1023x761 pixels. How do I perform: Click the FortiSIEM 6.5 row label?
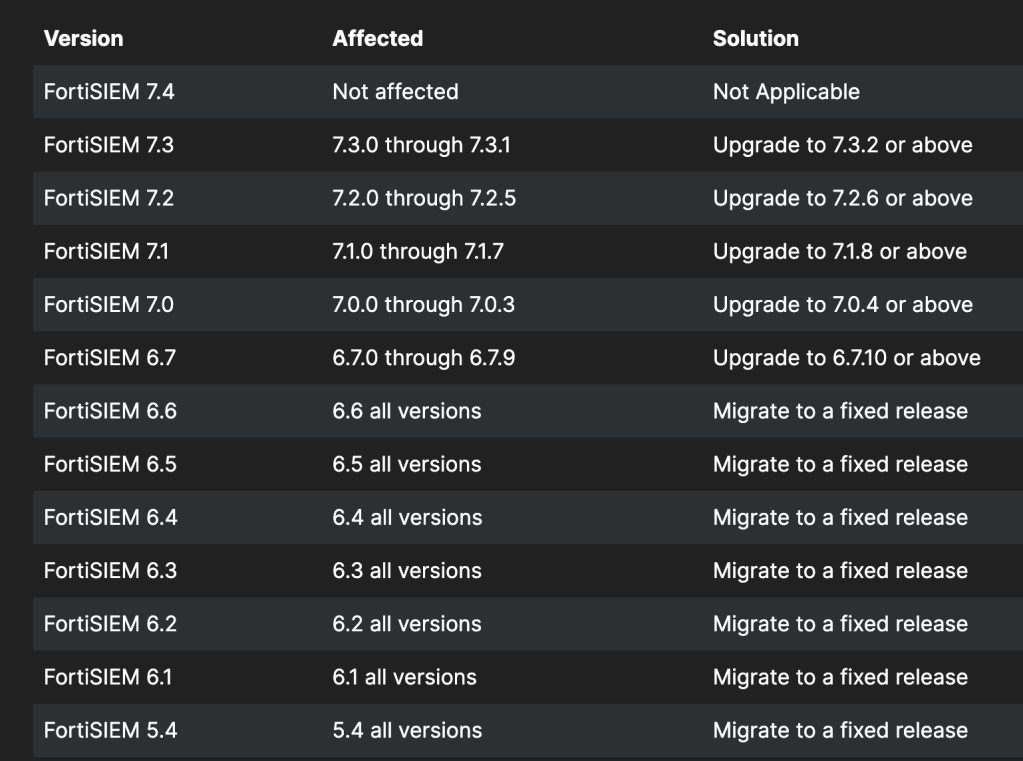pos(110,464)
